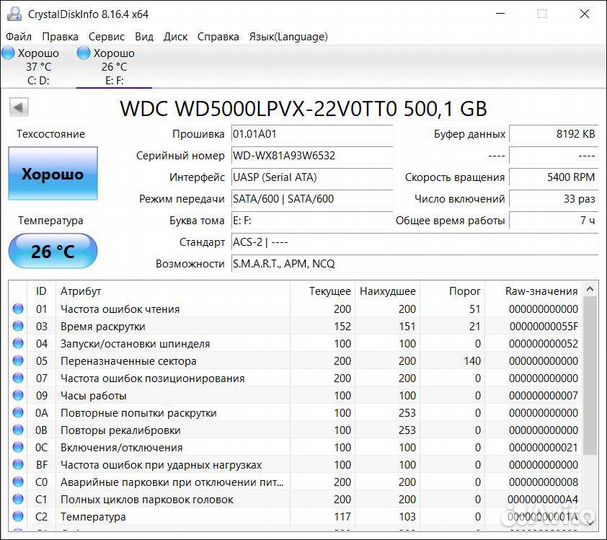The height and width of the screenshot is (540, 607).
Task: Open the Справка menu
Action: [x=218, y=37]
